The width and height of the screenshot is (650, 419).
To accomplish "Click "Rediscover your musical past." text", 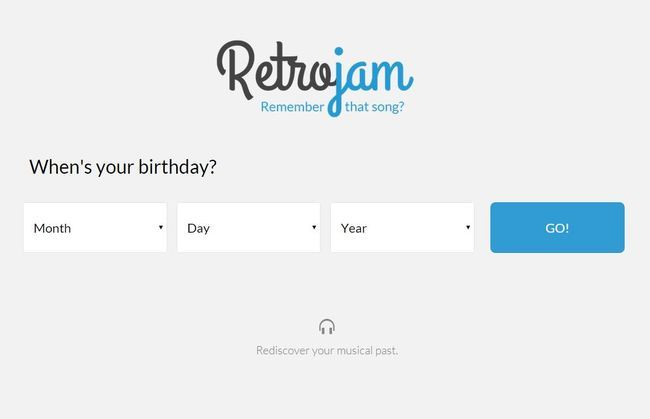I will [327, 351].
